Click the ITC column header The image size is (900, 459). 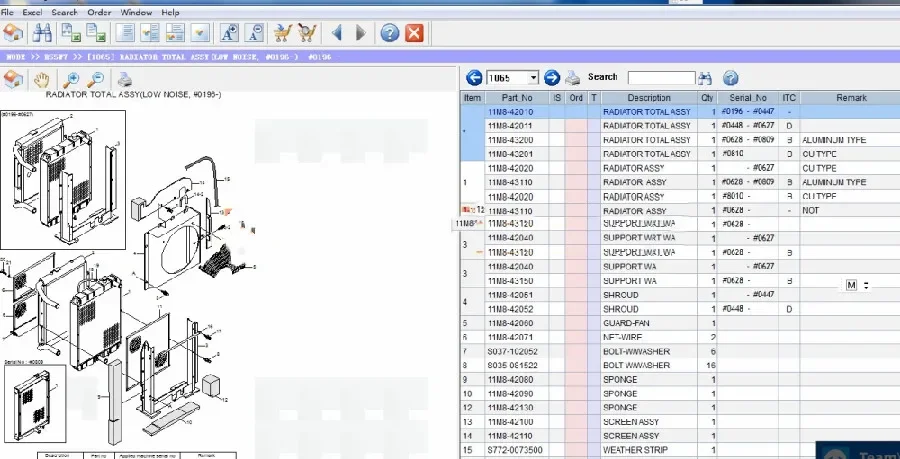789,98
